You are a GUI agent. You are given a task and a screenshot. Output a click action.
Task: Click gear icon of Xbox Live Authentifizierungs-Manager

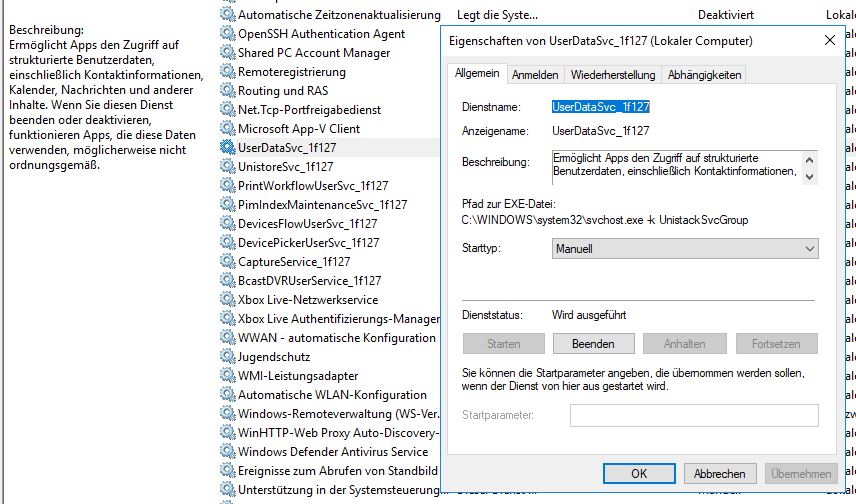pos(227,318)
